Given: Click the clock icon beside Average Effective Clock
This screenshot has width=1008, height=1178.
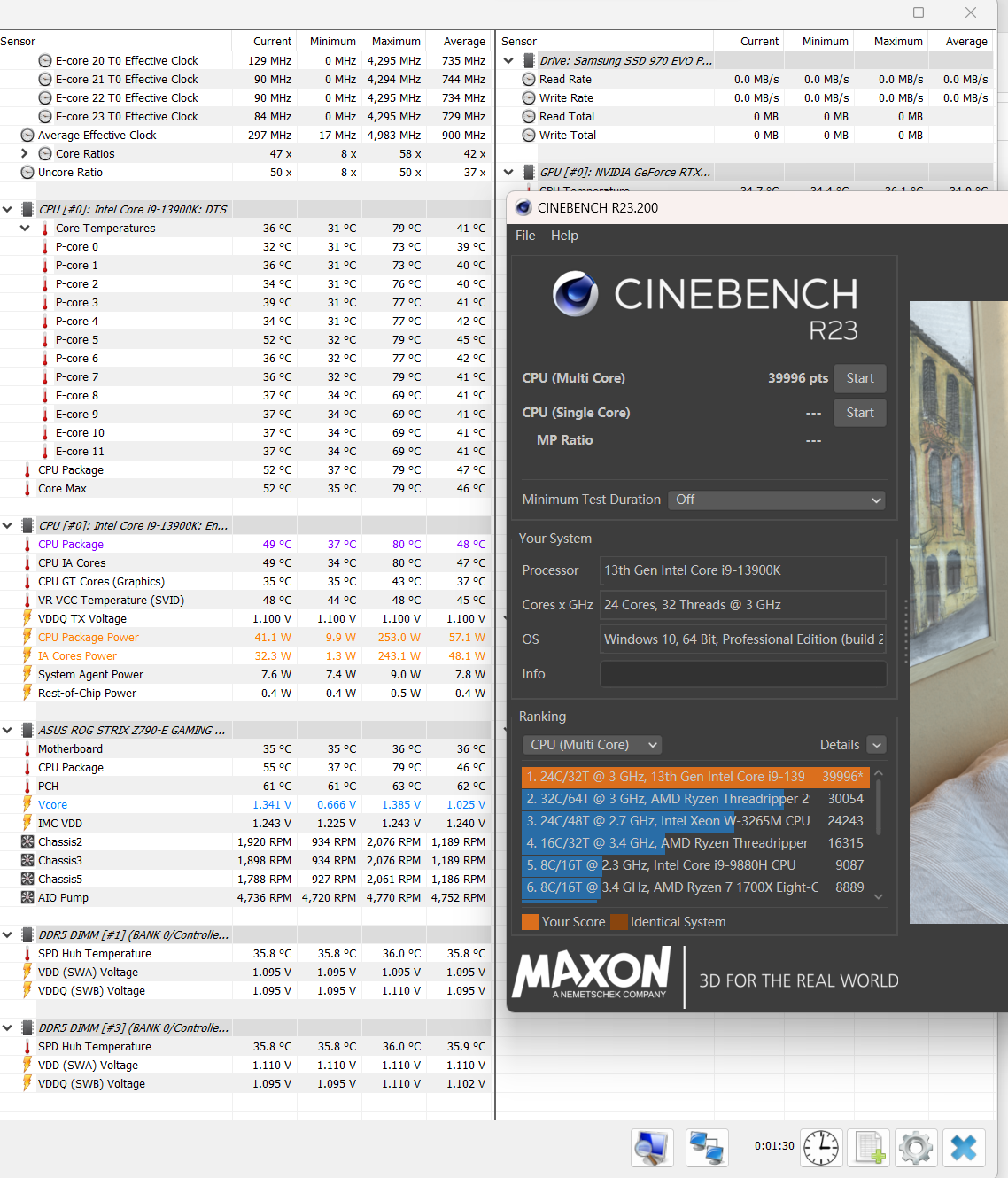Looking at the screenshot, I should click(x=27, y=136).
